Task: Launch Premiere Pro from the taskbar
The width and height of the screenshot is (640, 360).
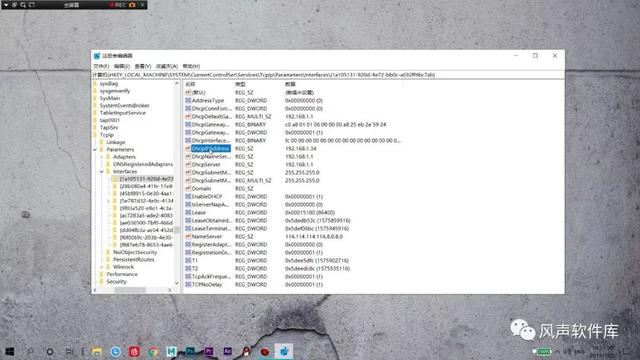Action: 209,351
